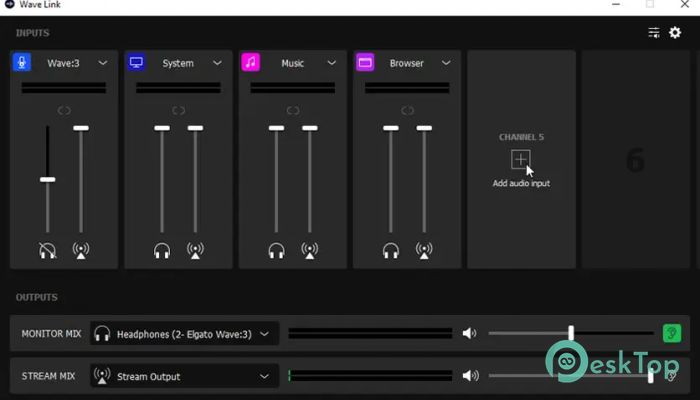Open the mixer options sliders icon
700x400 pixels.
click(654, 32)
